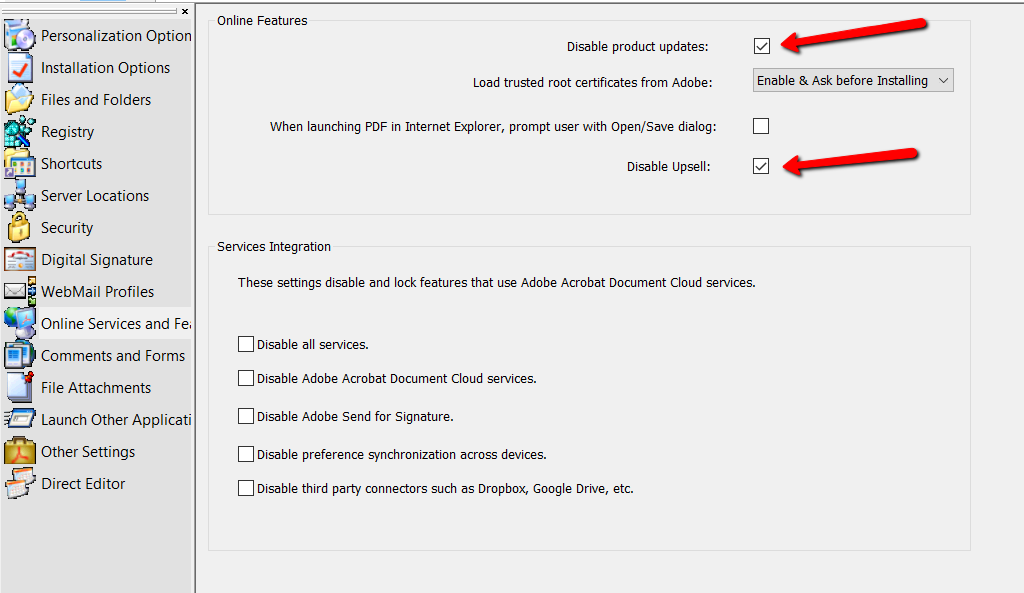
Task: Uncheck Disable product updates checkbox
Action: pos(762,46)
